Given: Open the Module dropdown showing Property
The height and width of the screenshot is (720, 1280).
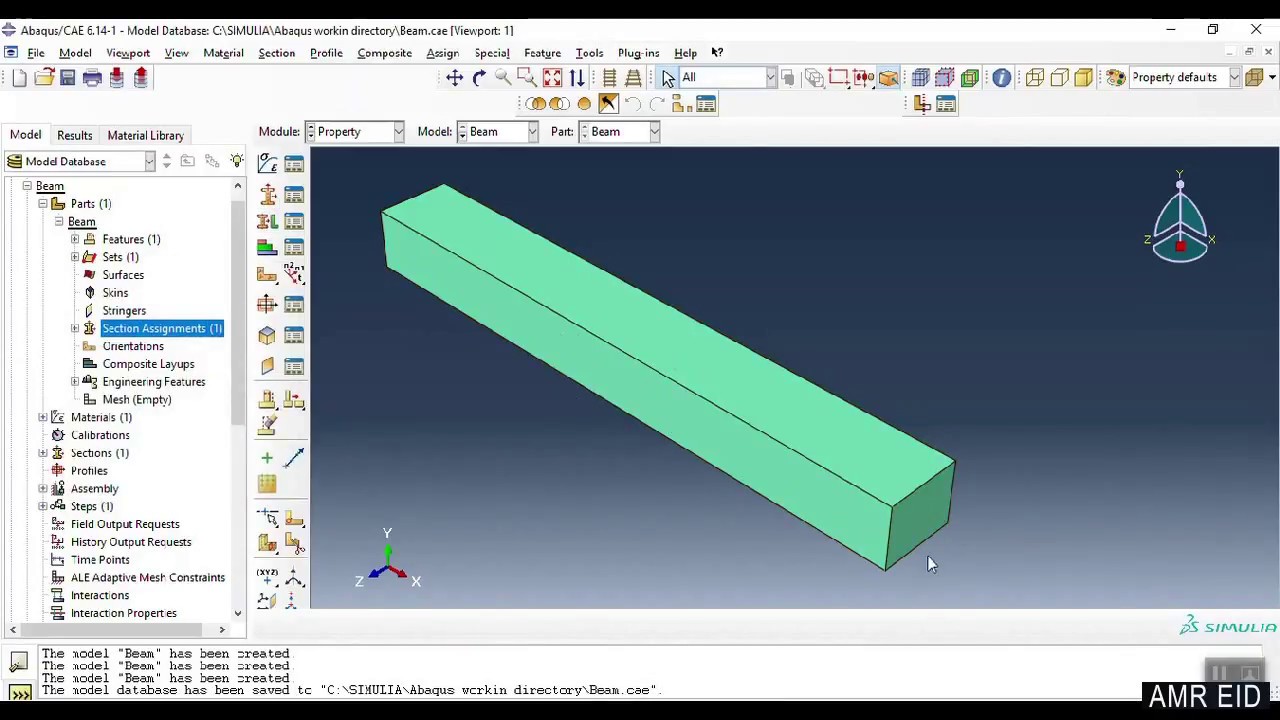Looking at the screenshot, I should point(355,132).
